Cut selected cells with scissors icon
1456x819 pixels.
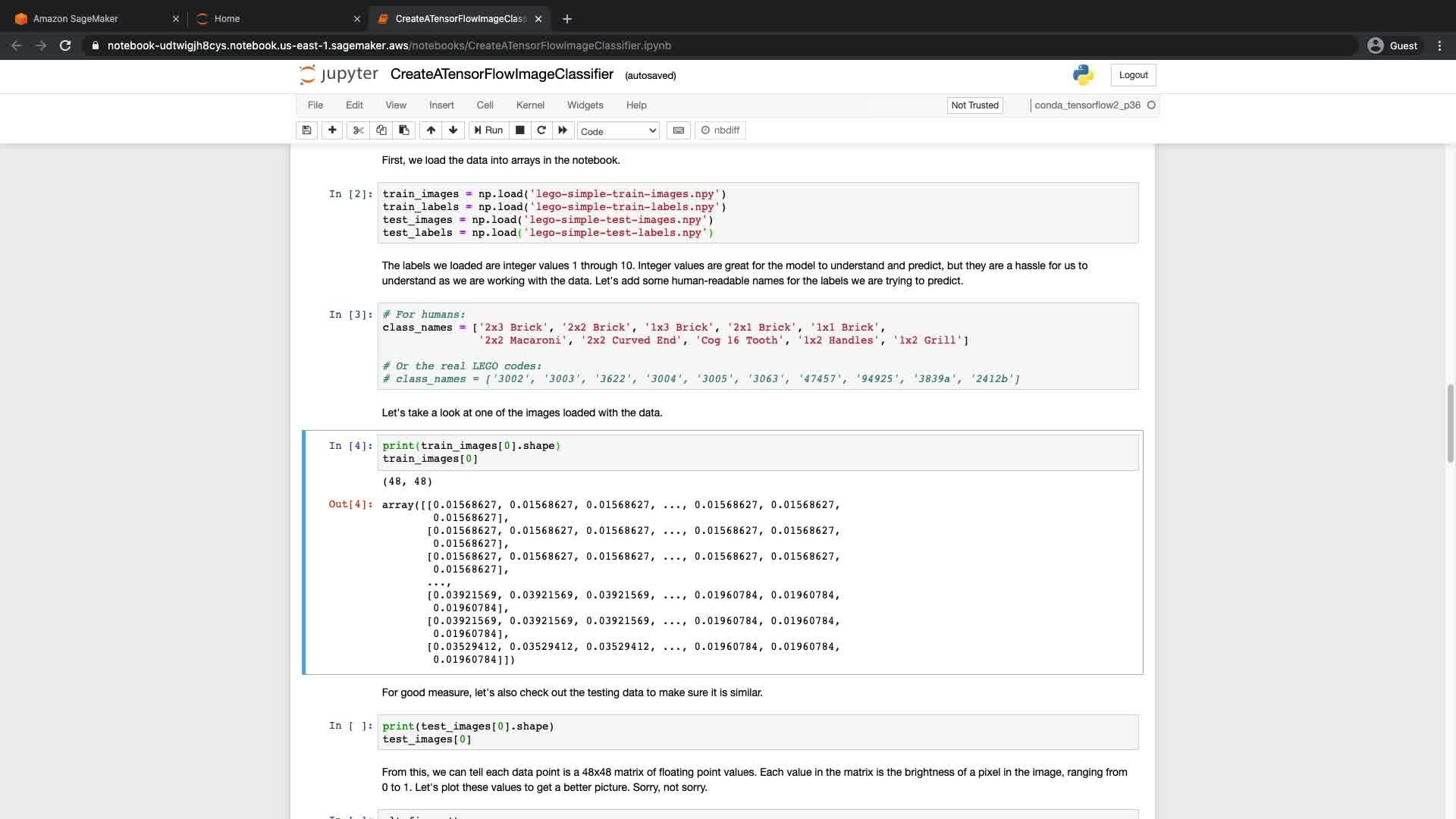pos(359,130)
